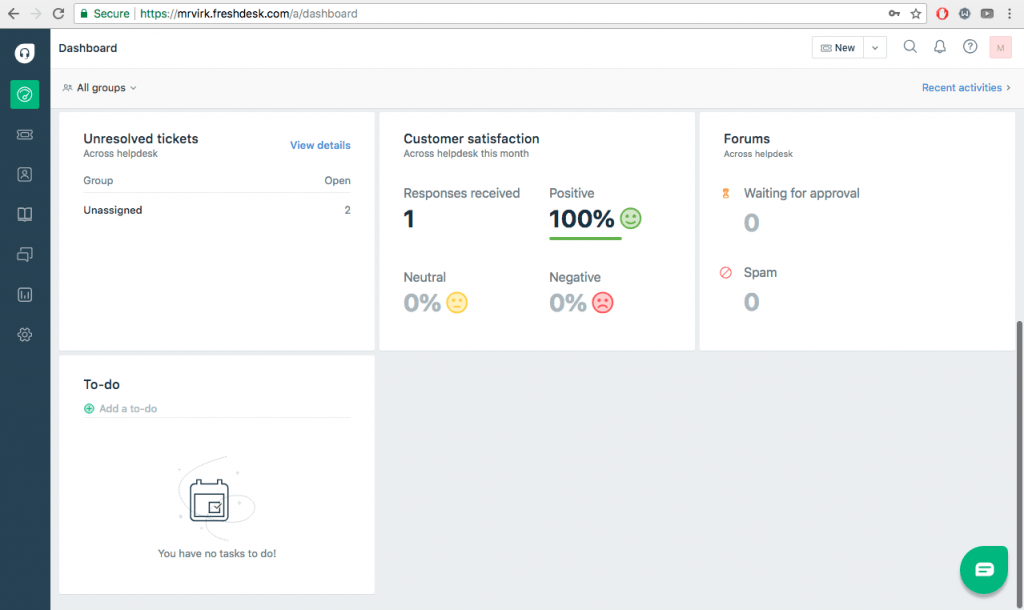
Task: Click View details for unresolved tickets
Action: (x=320, y=145)
